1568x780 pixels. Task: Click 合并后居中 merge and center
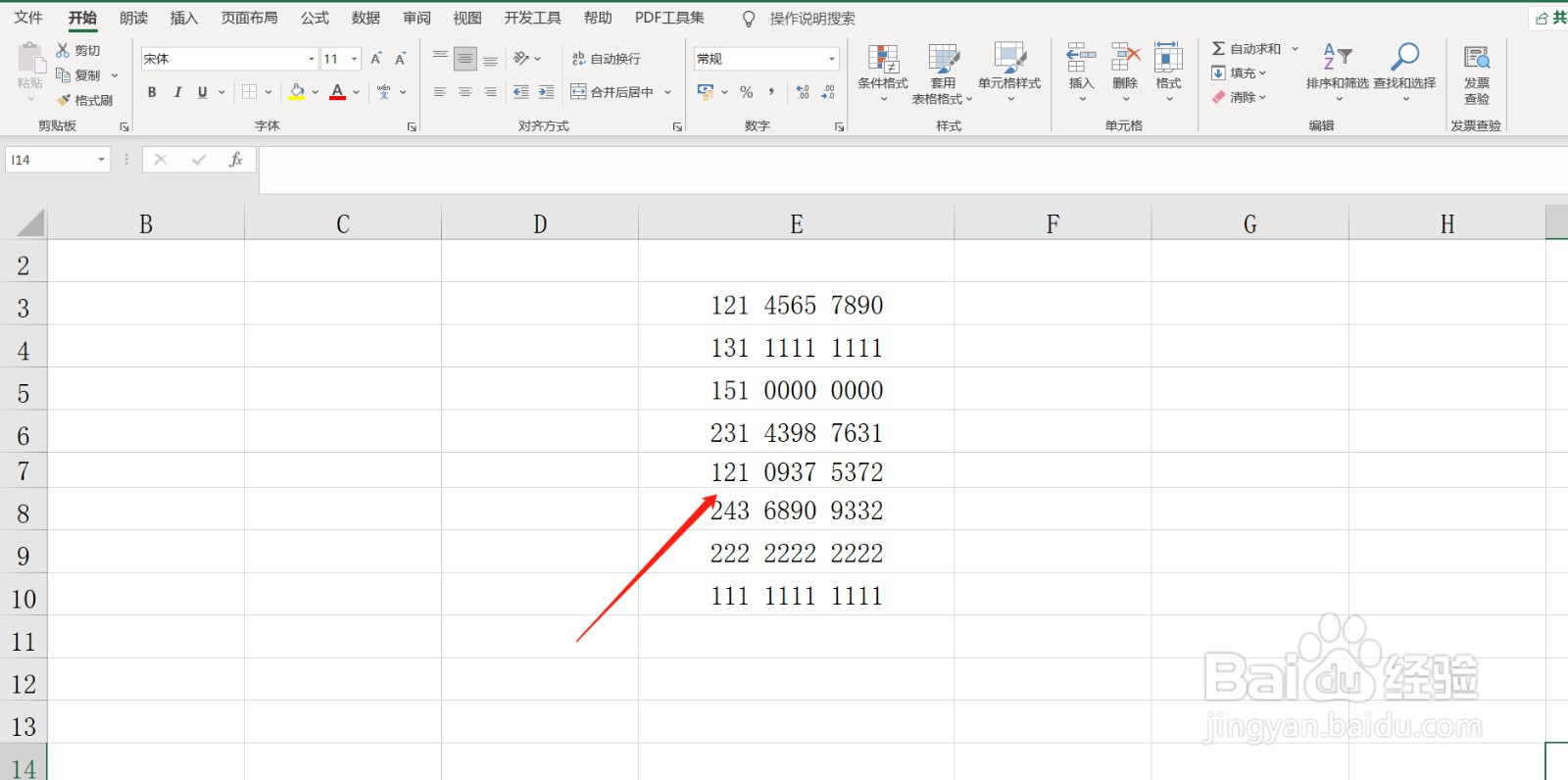pyautogui.click(x=612, y=92)
